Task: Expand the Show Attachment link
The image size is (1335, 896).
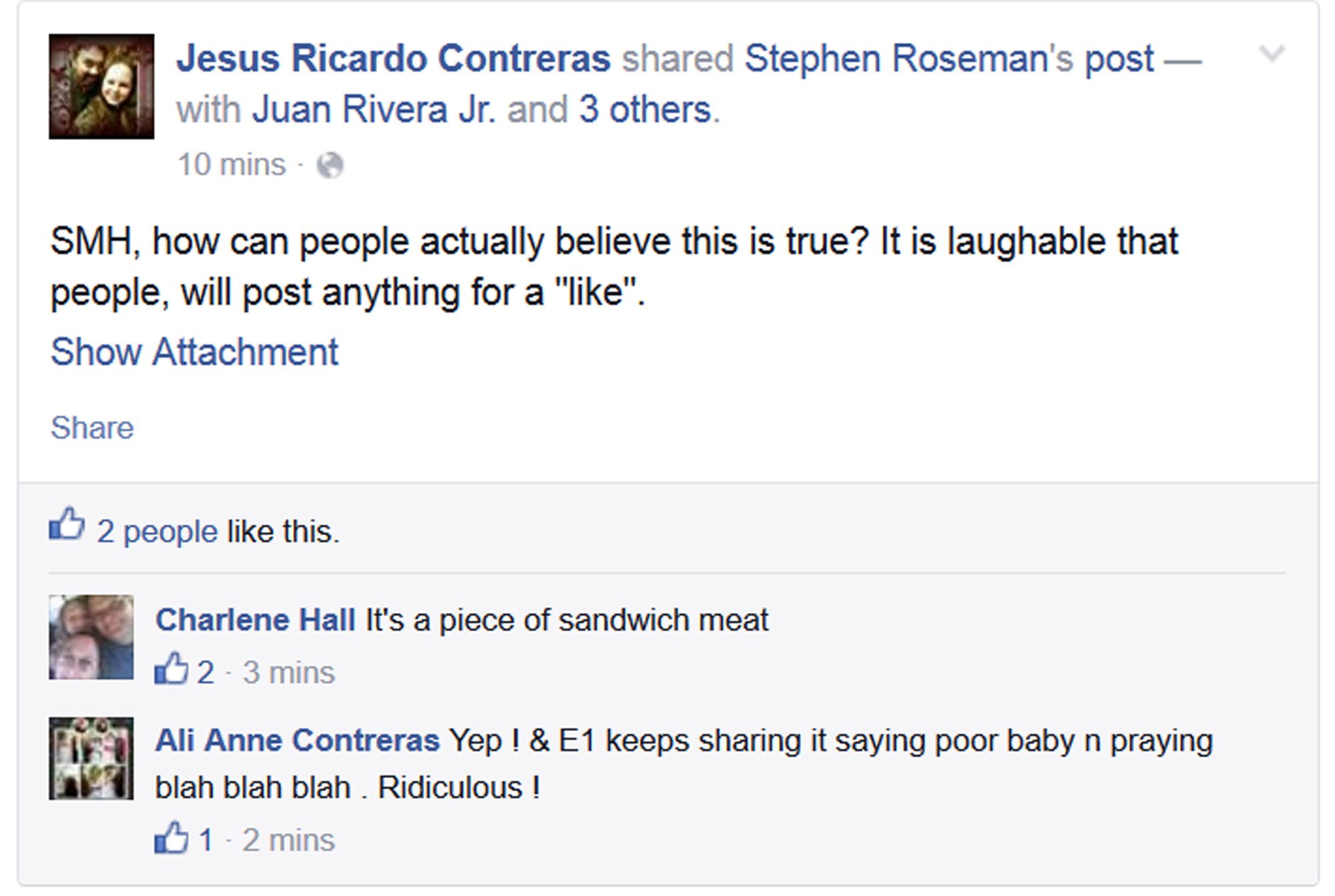Action: pos(195,352)
